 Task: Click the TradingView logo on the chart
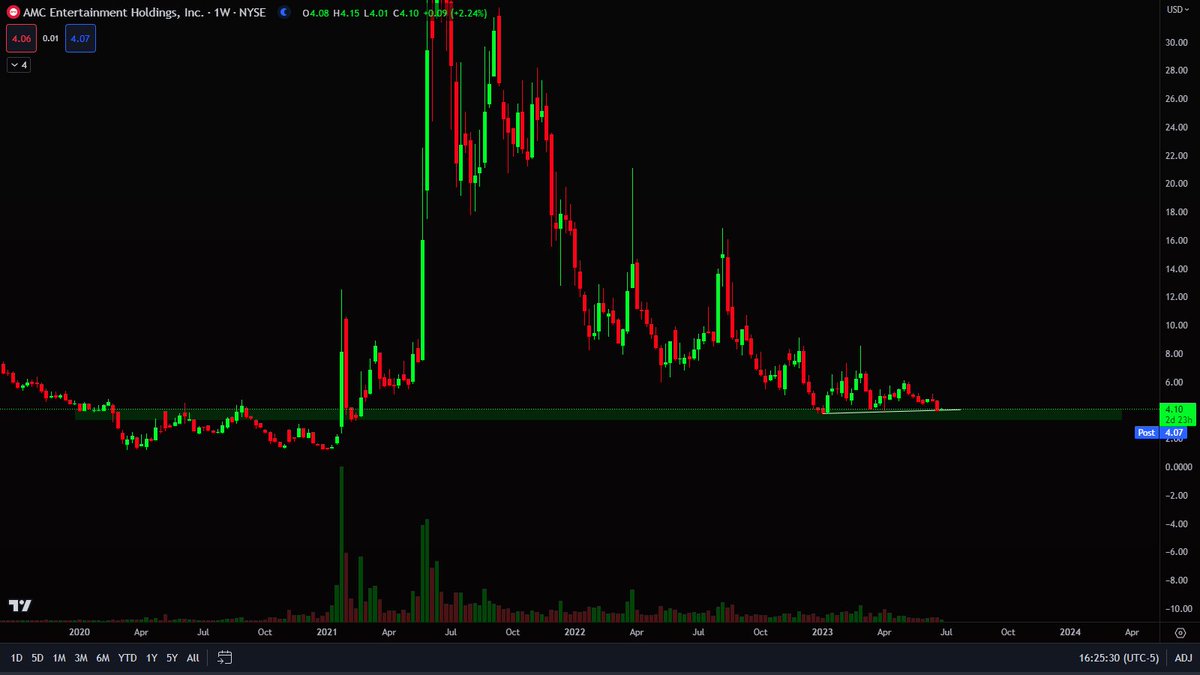pos(19,606)
